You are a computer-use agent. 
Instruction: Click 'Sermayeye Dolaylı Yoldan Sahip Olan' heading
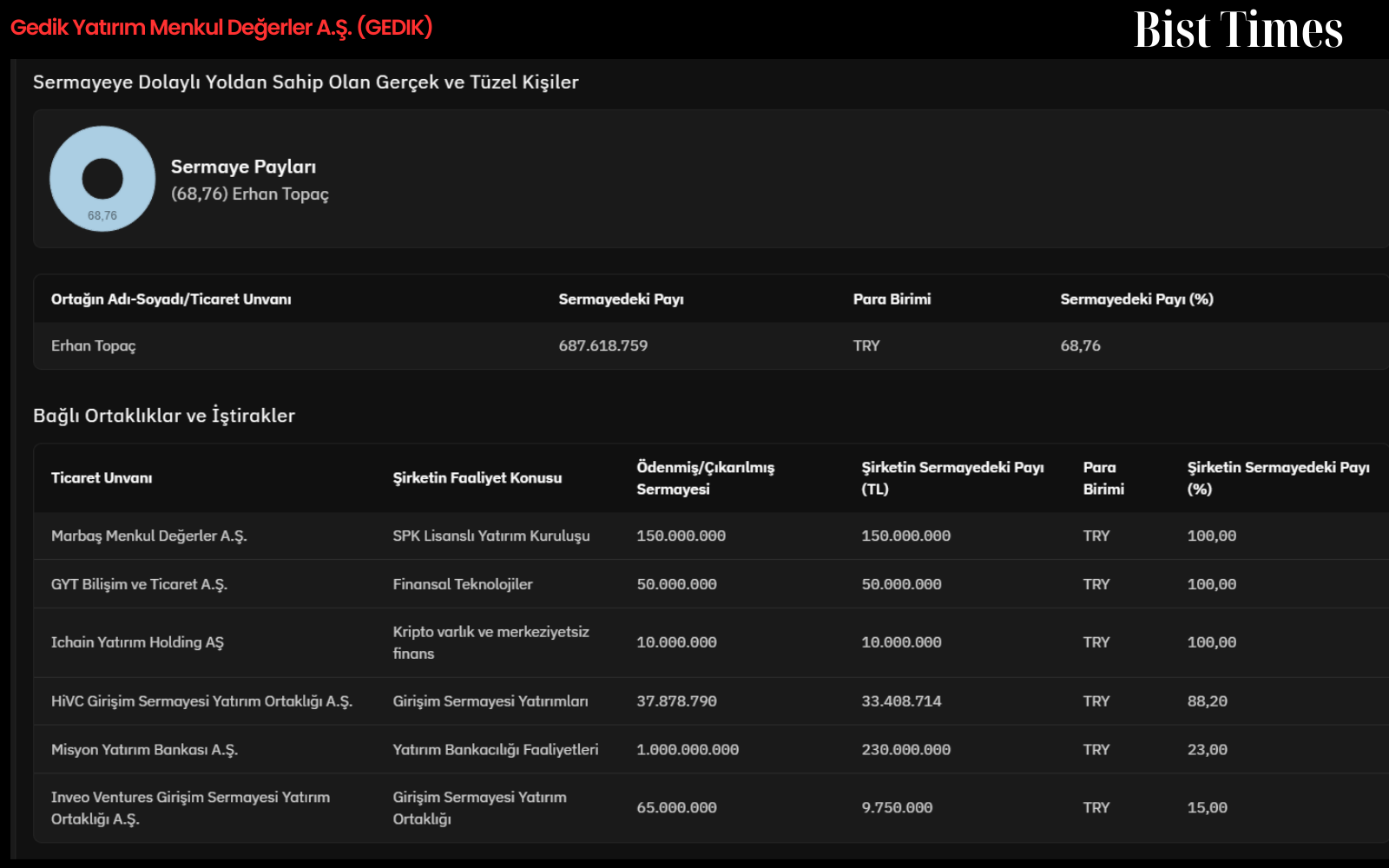tap(306, 82)
